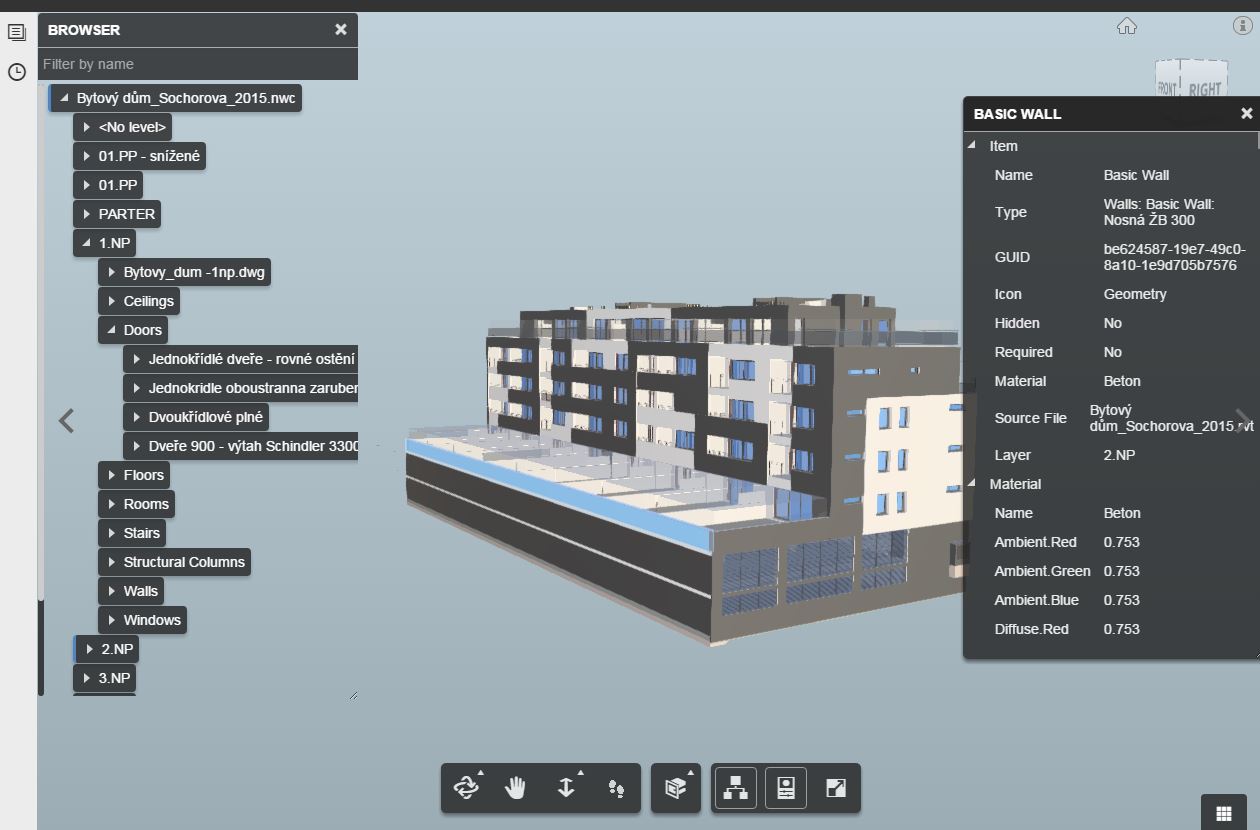Image resolution: width=1260 pixels, height=830 pixels.
Task: Select the Orbit tool
Action: click(466, 788)
